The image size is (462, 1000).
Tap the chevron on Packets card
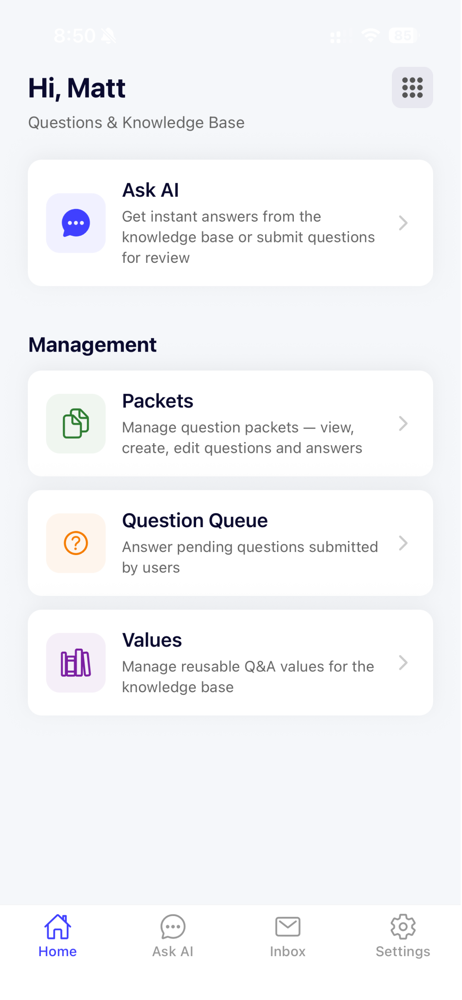click(x=403, y=424)
